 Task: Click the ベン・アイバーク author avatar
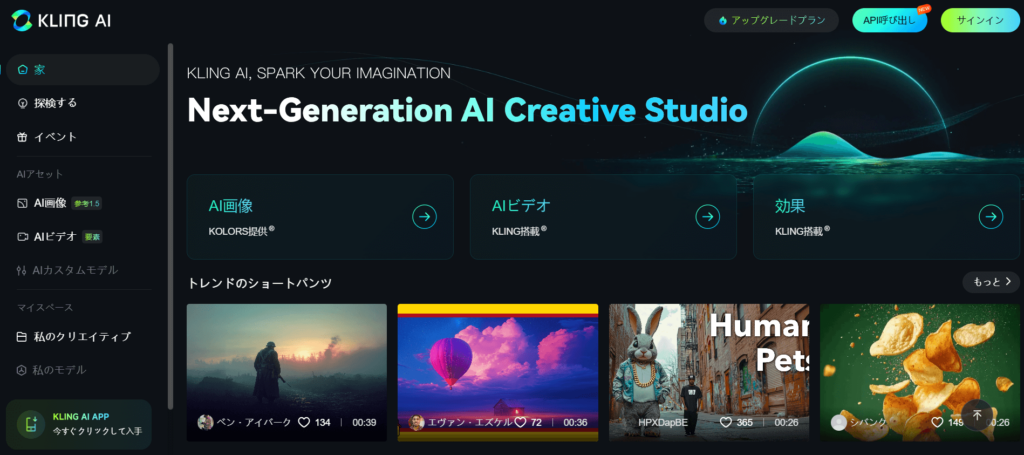pos(205,422)
